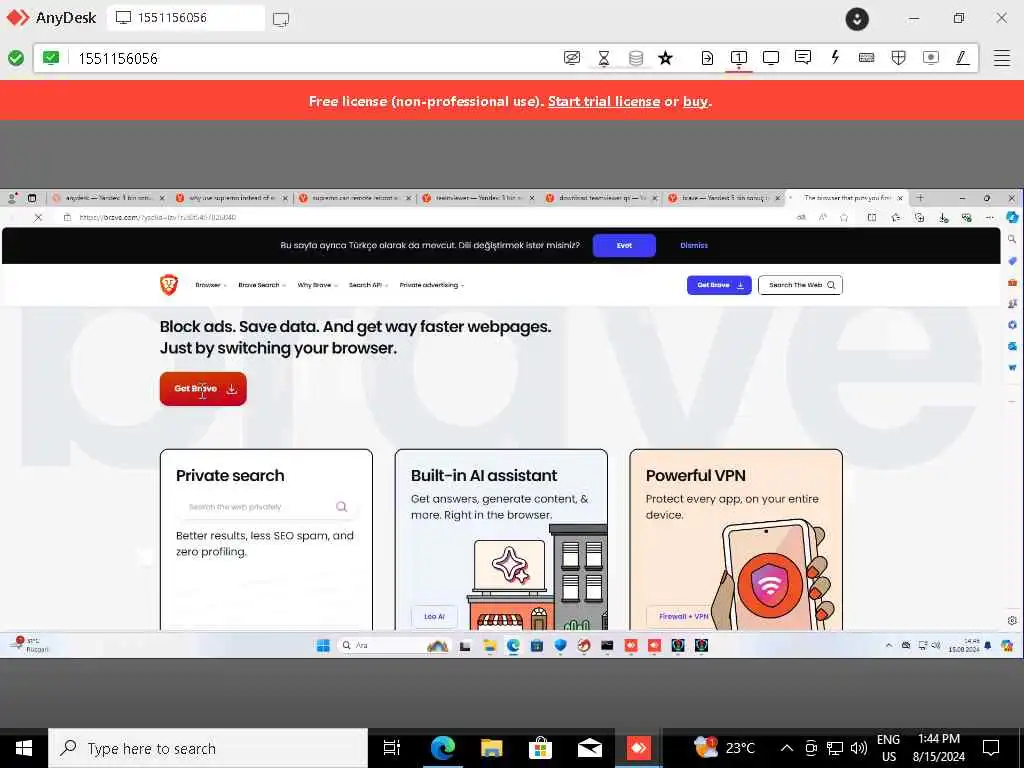
Task: Click the brave.com address bar in remote browser
Action: 418,217
